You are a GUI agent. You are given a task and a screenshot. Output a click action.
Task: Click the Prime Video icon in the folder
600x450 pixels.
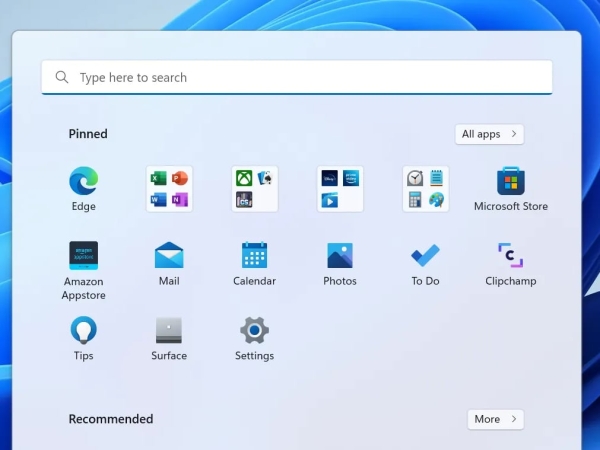[x=351, y=178]
